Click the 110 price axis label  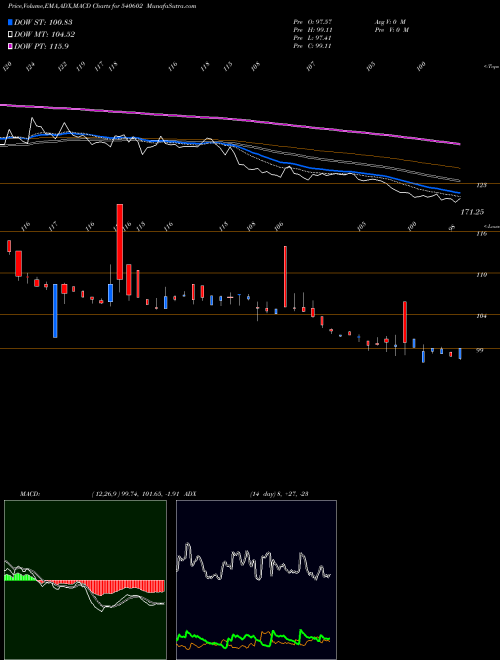(x=481, y=275)
